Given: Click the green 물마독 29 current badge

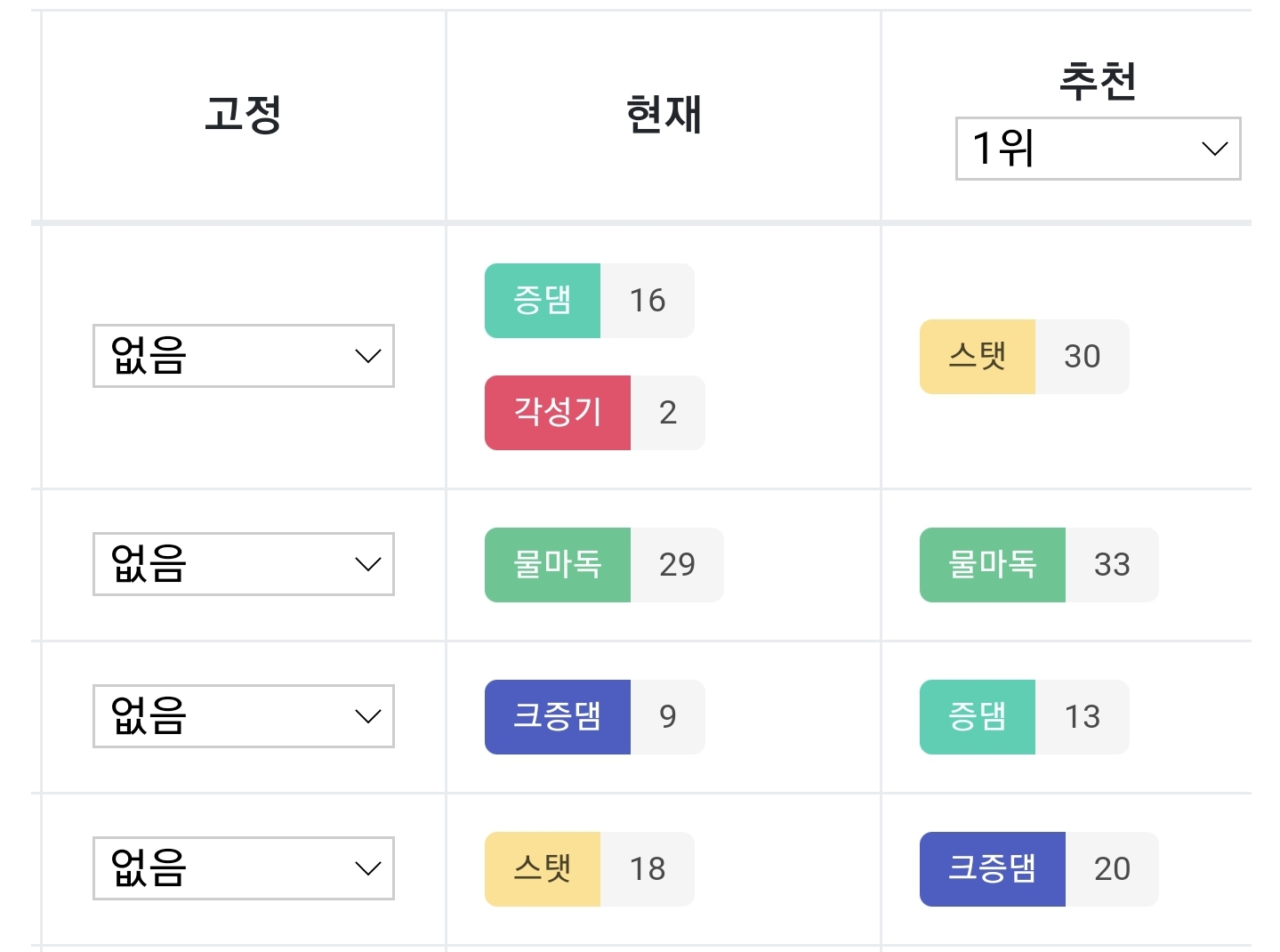Looking at the screenshot, I should coord(604,565).
